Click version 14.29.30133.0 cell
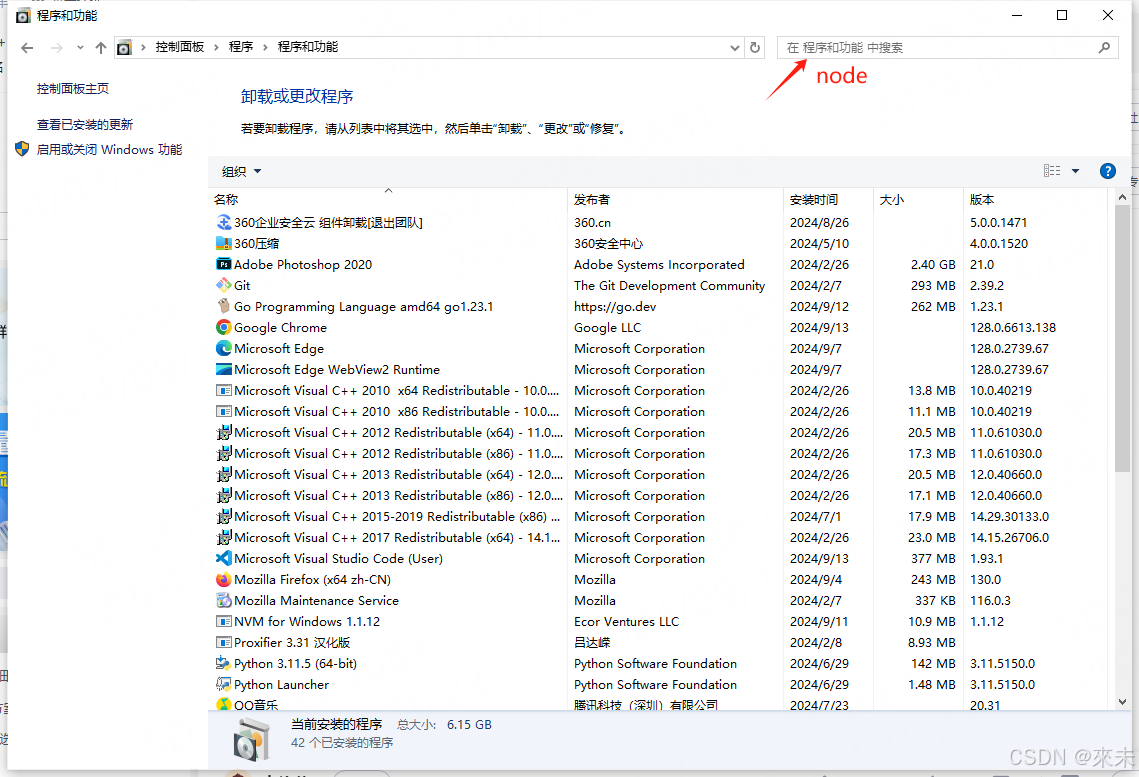The width and height of the screenshot is (1139, 777). (1010, 516)
